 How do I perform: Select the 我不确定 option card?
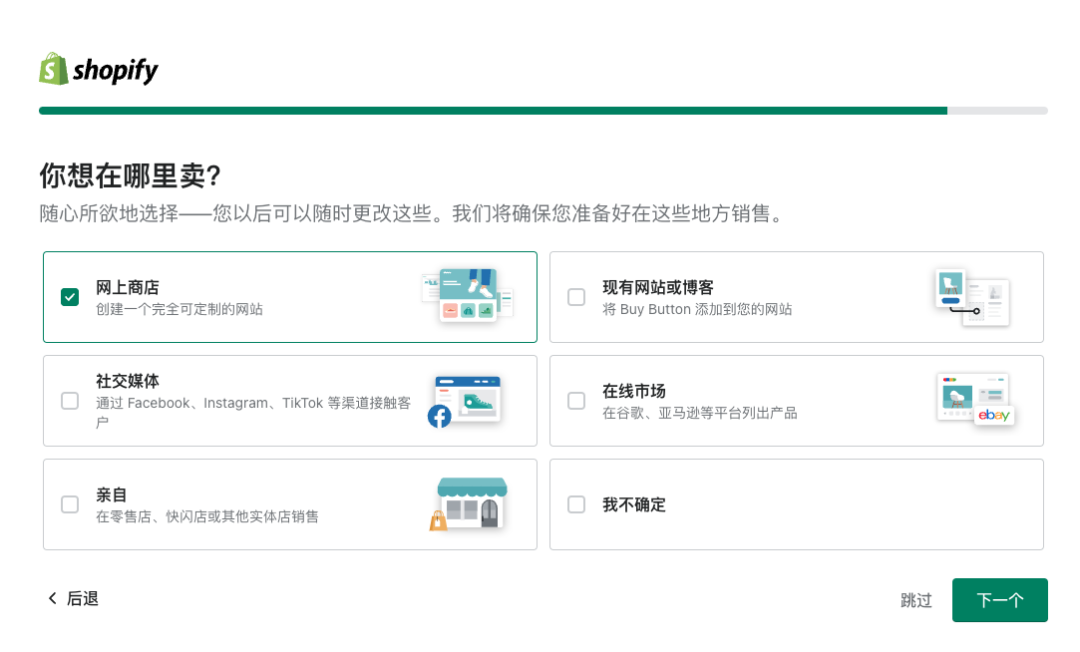(797, 505)
